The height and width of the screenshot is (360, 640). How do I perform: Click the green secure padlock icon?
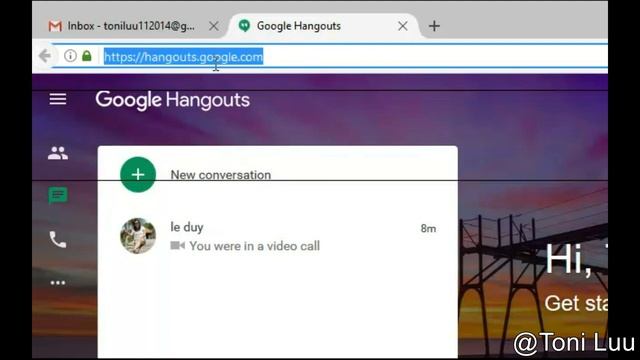[x=87, y=56]
